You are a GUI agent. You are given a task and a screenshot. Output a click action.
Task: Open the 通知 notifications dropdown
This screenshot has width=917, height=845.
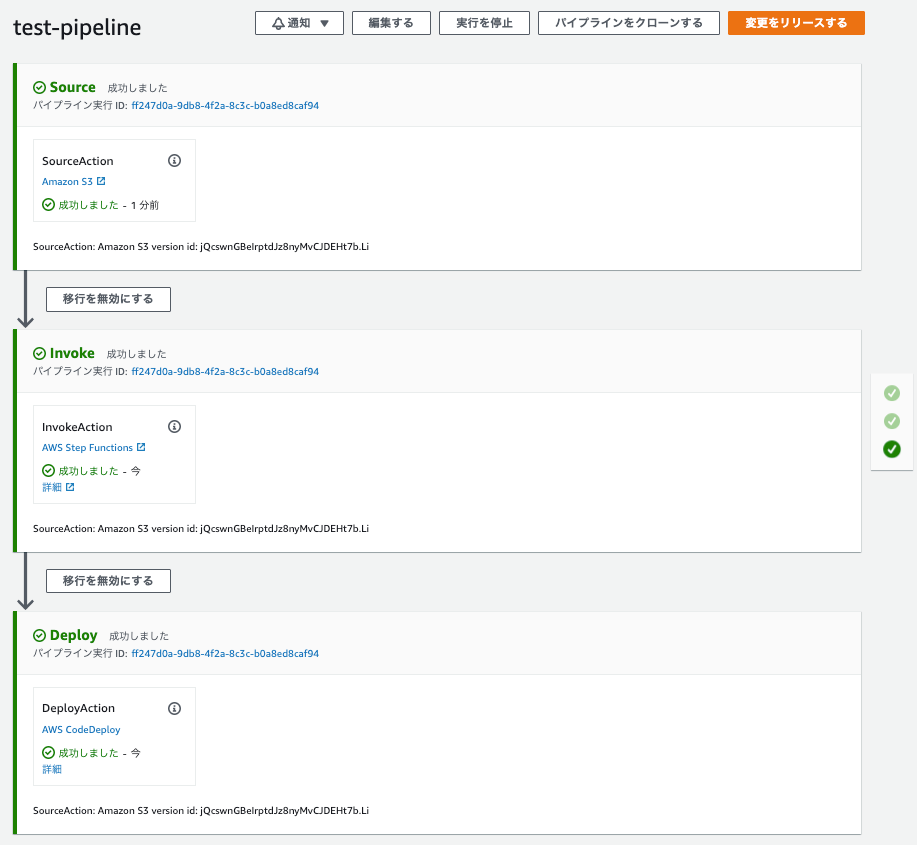299,22
